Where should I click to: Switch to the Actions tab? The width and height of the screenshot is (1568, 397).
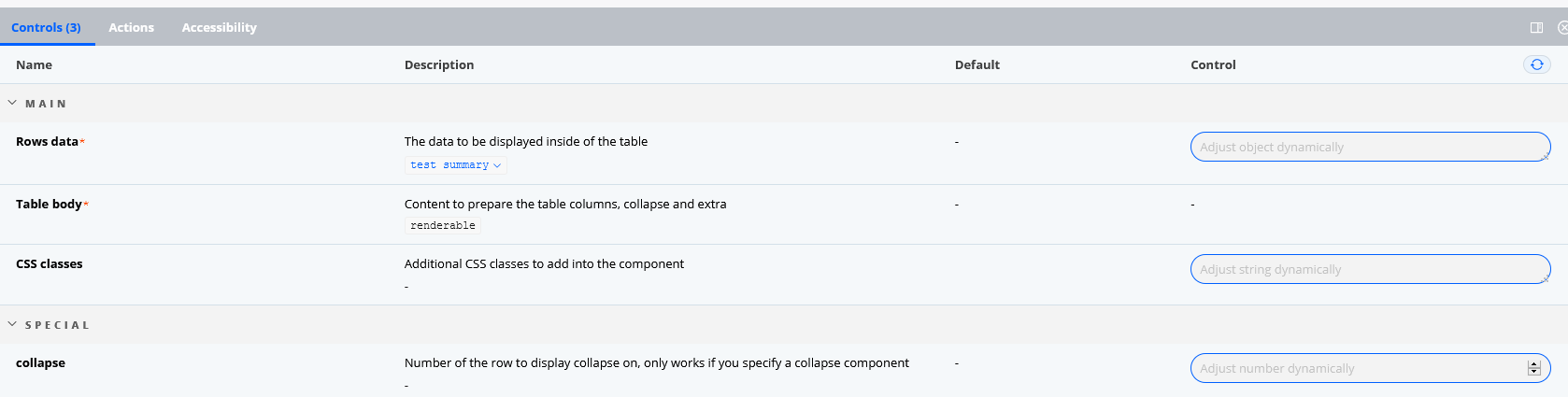coord(131,28)
